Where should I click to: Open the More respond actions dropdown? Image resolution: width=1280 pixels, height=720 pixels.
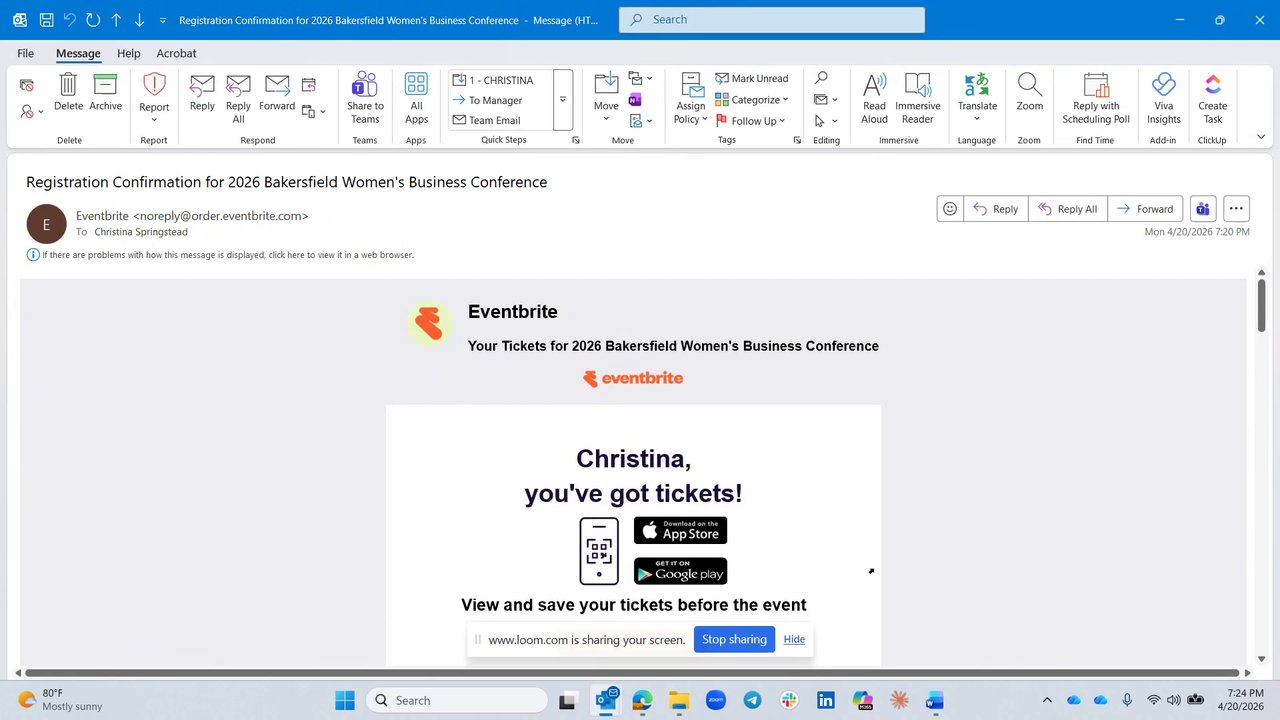314,112
